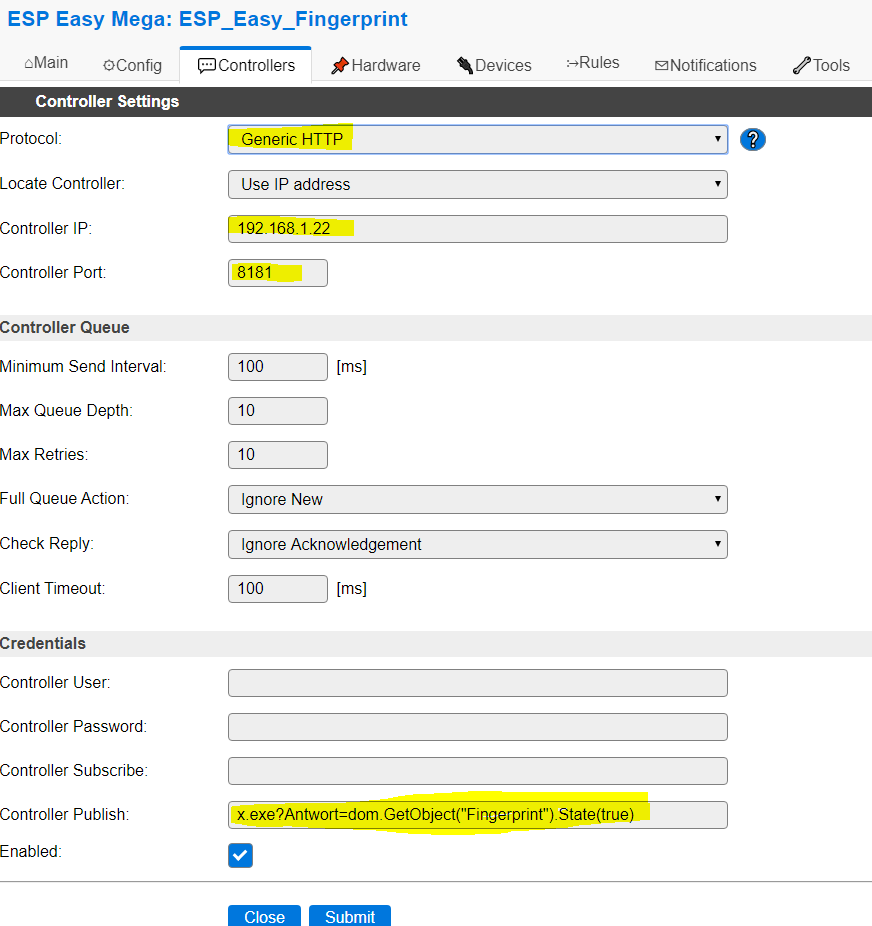Expand the Protocol dropdown
The width and height of the screenshot is (872, 926).
click(477, 139)
